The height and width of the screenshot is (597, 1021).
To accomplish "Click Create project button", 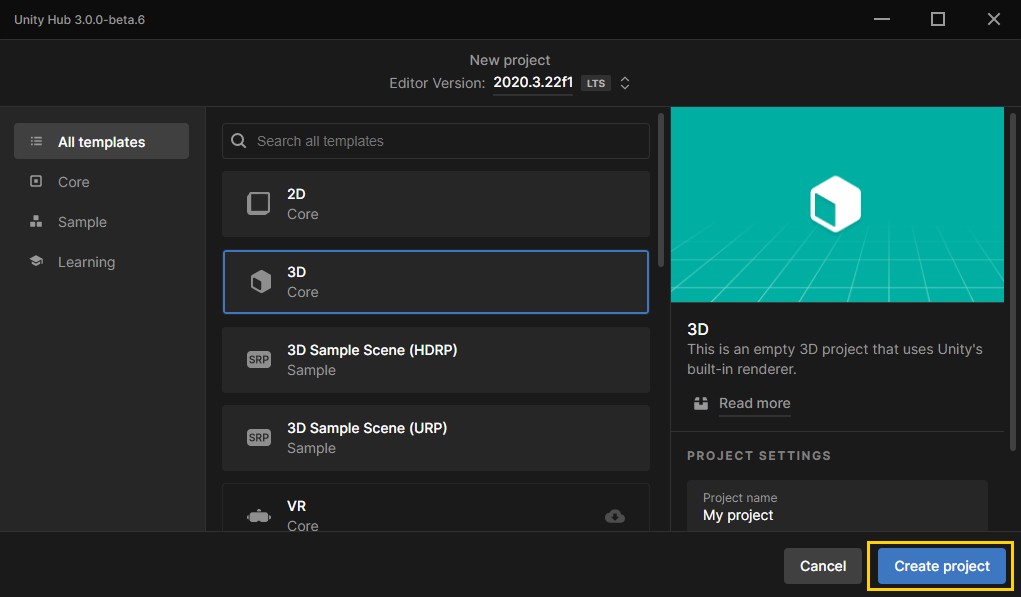I will [942, 566].
